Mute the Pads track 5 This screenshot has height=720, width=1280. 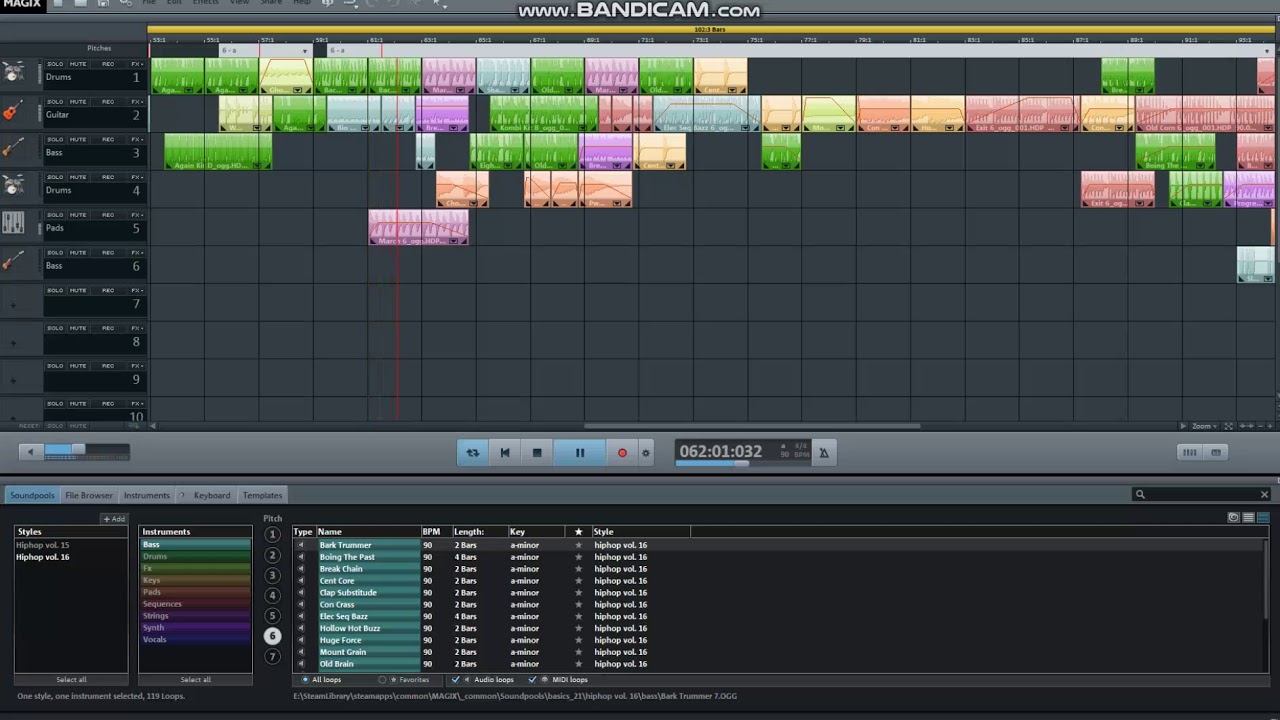pos(78,215)
